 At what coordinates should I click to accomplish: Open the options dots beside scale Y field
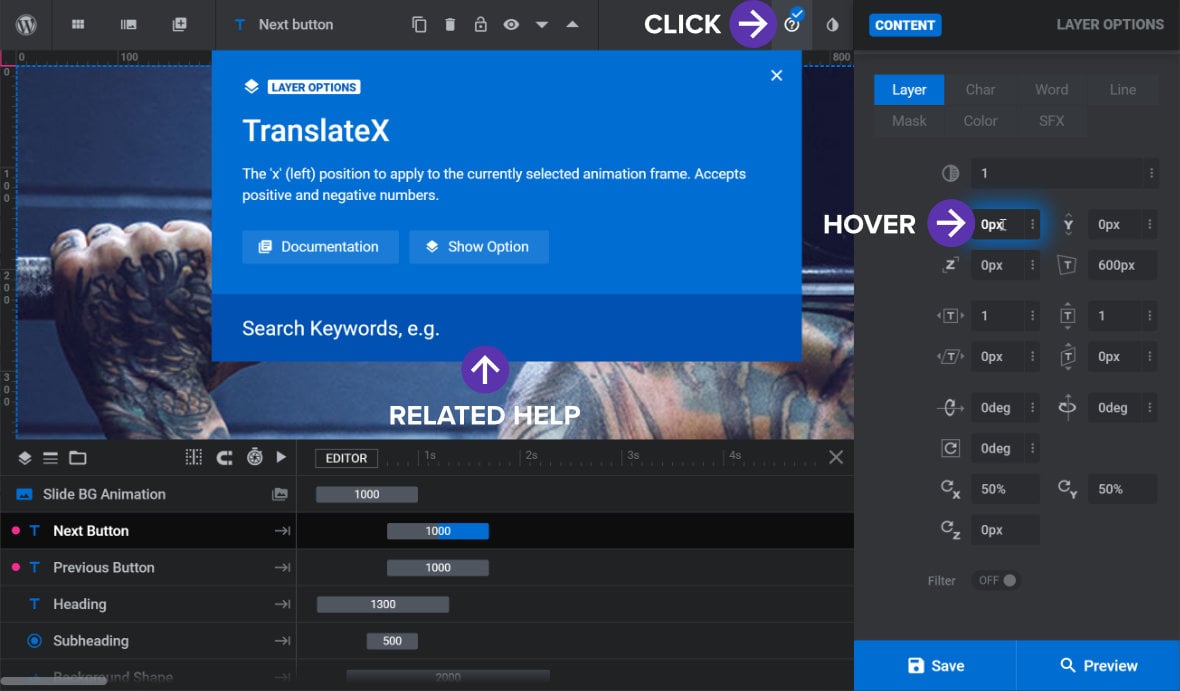click(1150, 316)
